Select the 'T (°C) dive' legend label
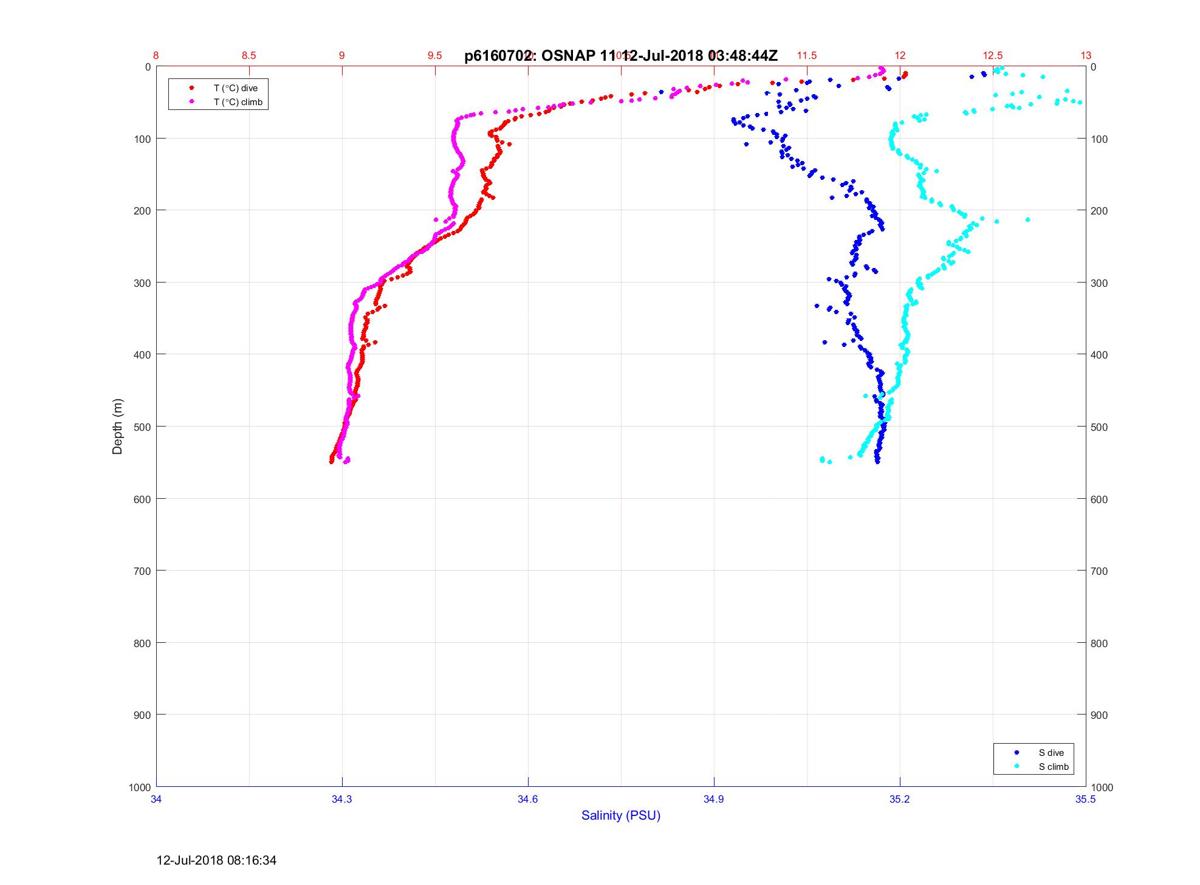Viewport: 1200px width, 885px height. point(237,88)
